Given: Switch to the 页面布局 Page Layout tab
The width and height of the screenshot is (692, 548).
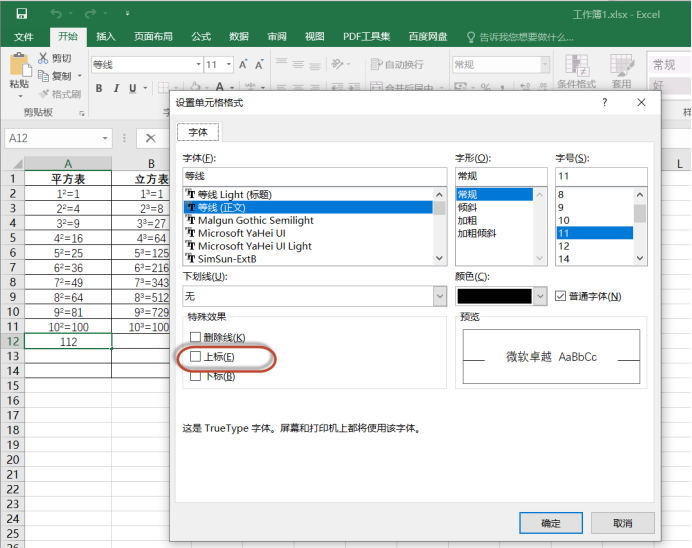Looking at the screenshot, I should 153,37.
